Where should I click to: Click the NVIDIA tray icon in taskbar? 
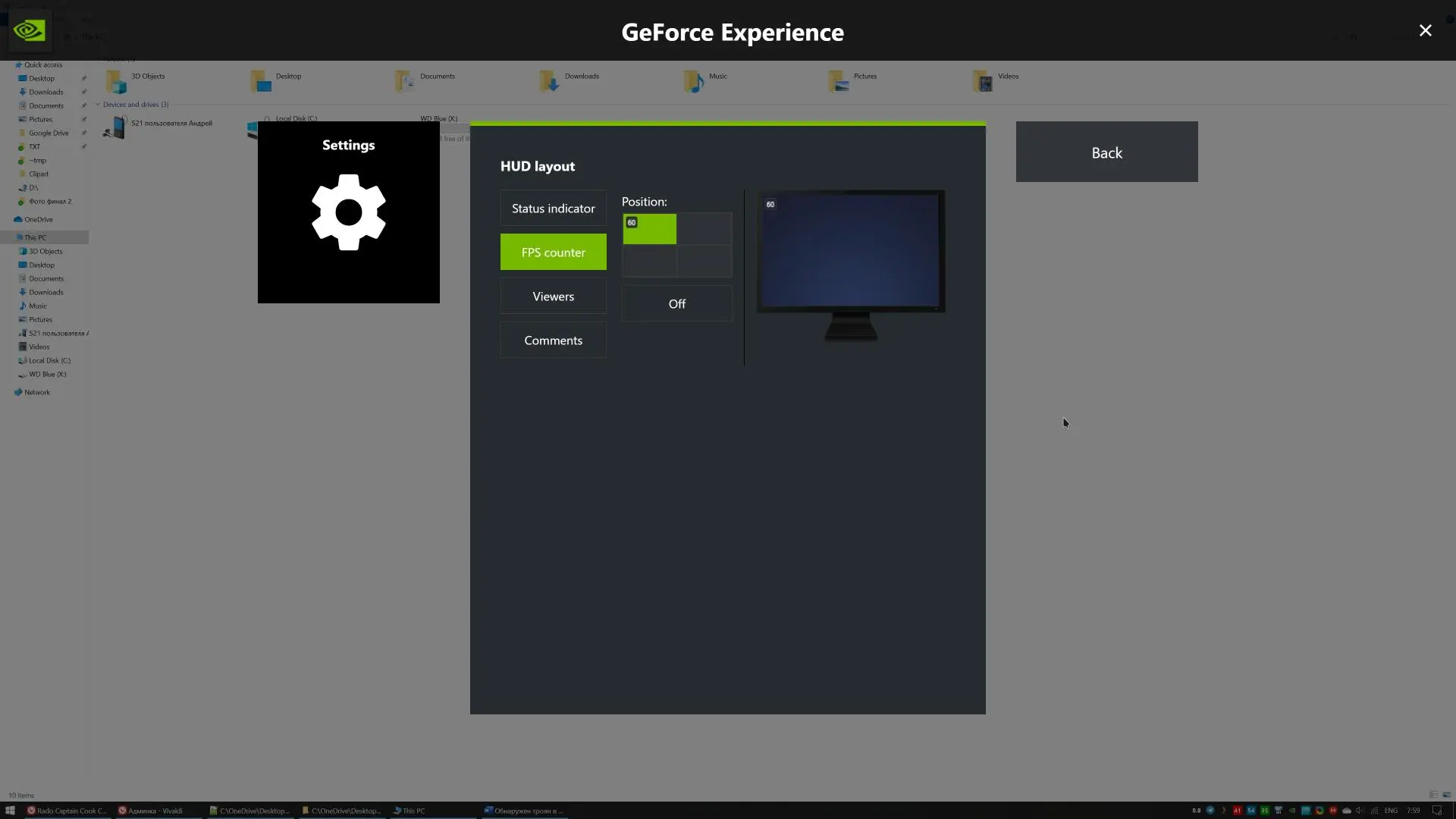(x=1292, y=810)
